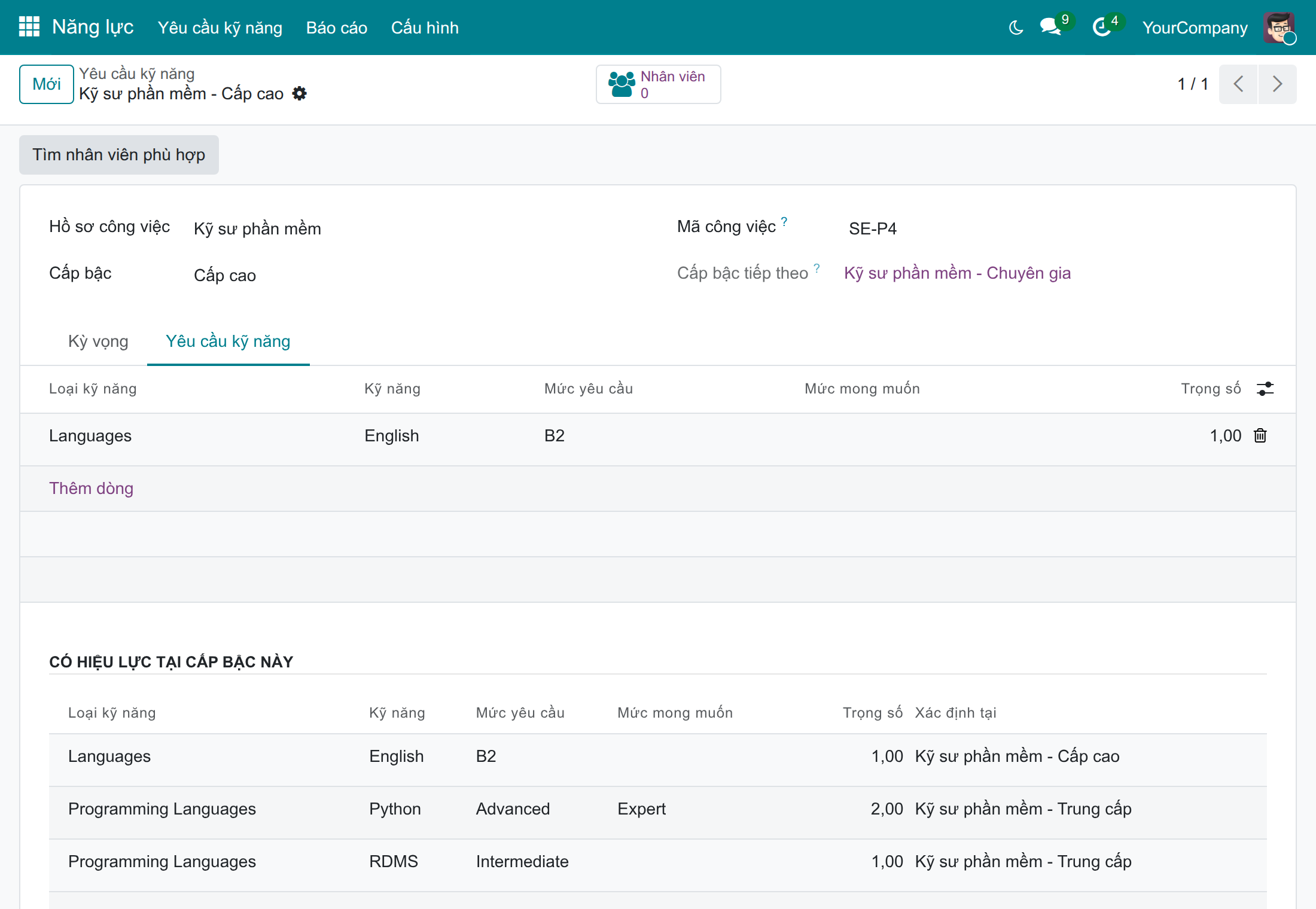The image size is (1316, 909).
Task: Click Thêm dòng to add line
Action: (x=91, y=489)
